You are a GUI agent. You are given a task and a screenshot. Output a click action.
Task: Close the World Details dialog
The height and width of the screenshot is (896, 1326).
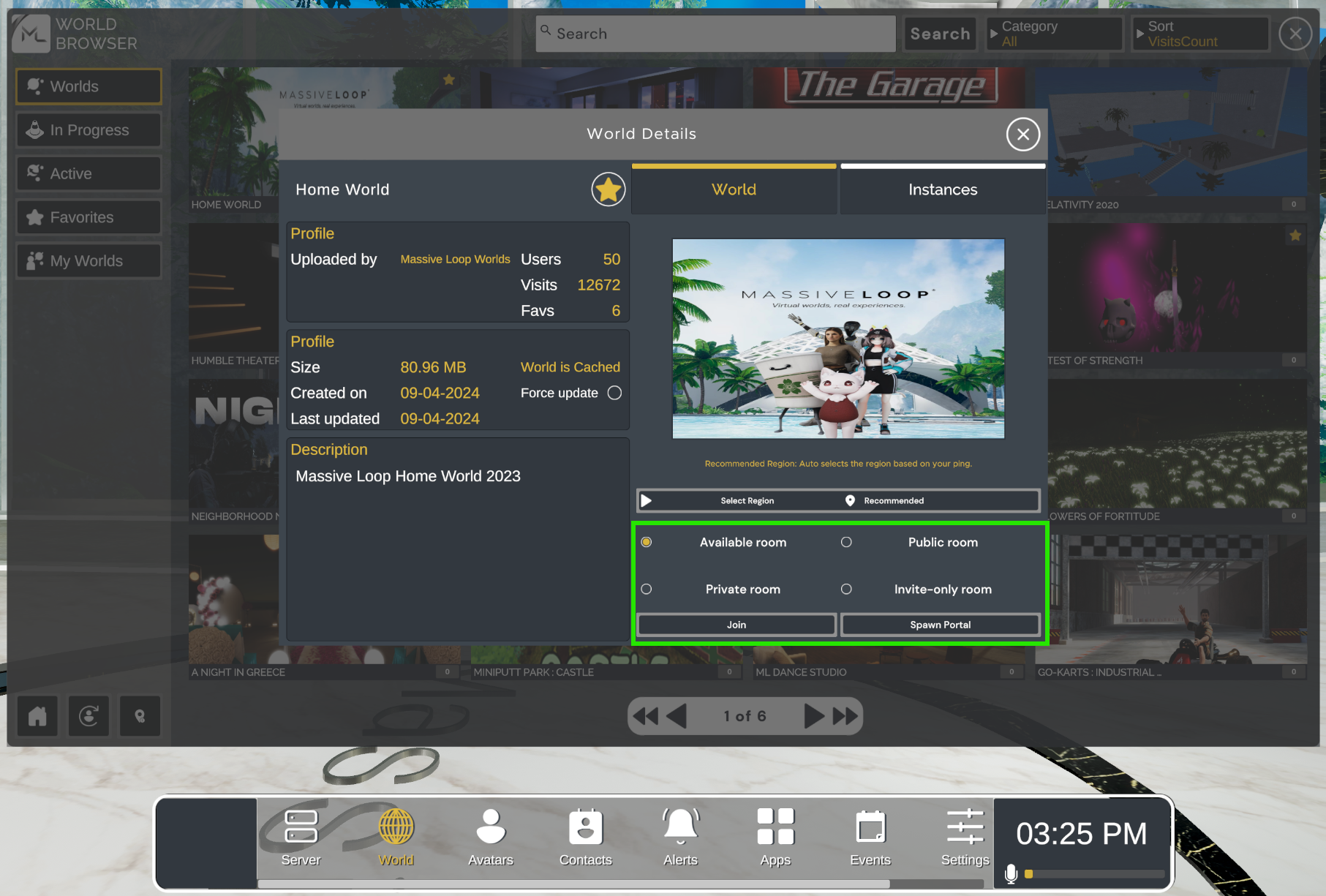[1022, 135]
